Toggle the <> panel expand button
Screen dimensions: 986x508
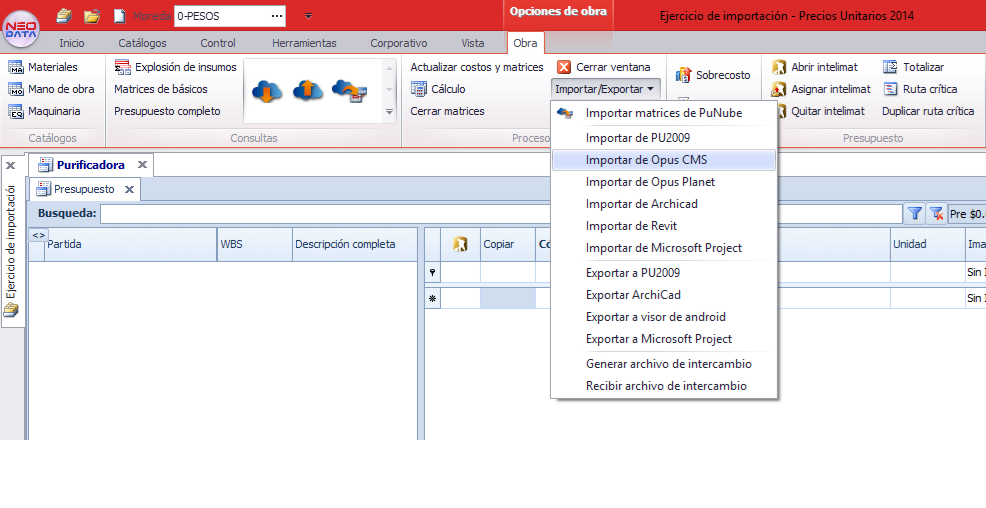coord(38,235)
